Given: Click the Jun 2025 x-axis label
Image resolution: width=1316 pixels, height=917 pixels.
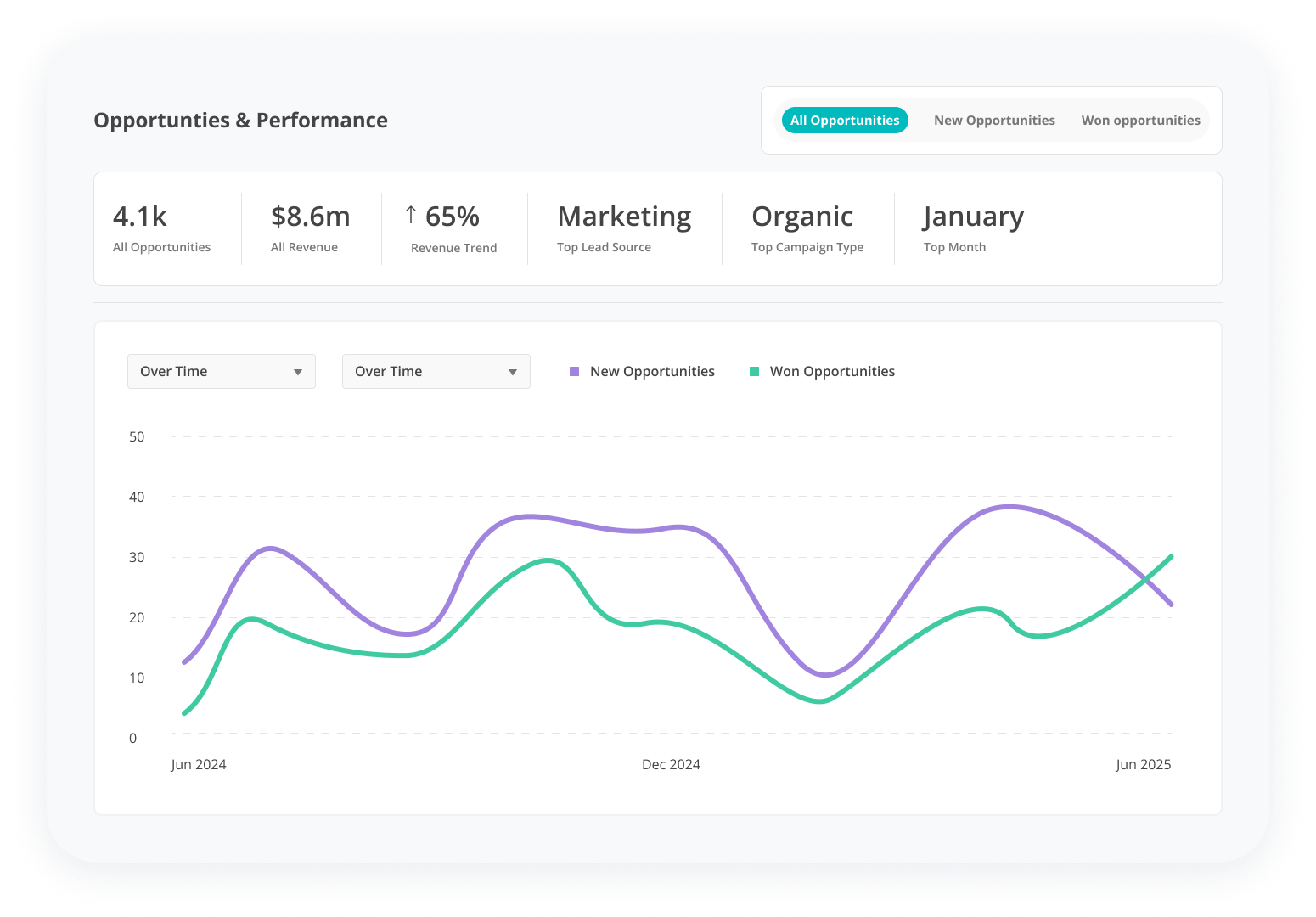Looking at the screenshot, I should [1143, 764].
